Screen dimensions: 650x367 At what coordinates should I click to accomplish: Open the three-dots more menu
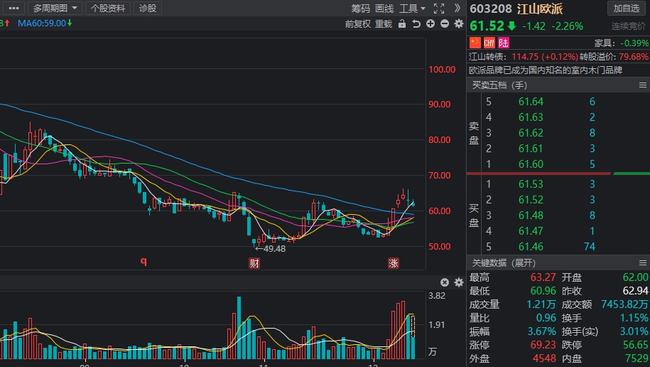tap(13, 8)
